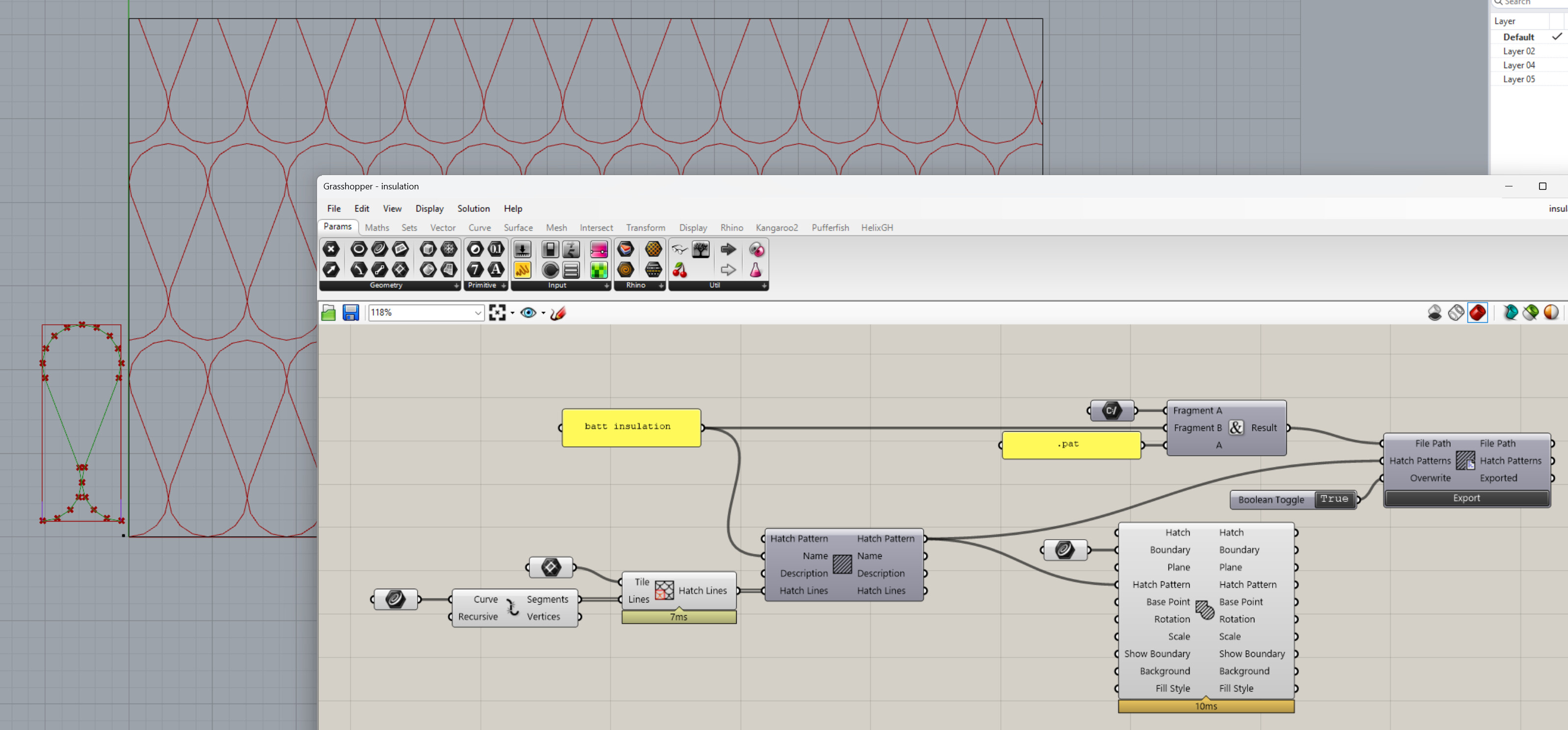The width and height of the screenshot is (1568, 730).
Task: Disable canvas preview geometry (no preview icon)
Action: click(1435, 313)
